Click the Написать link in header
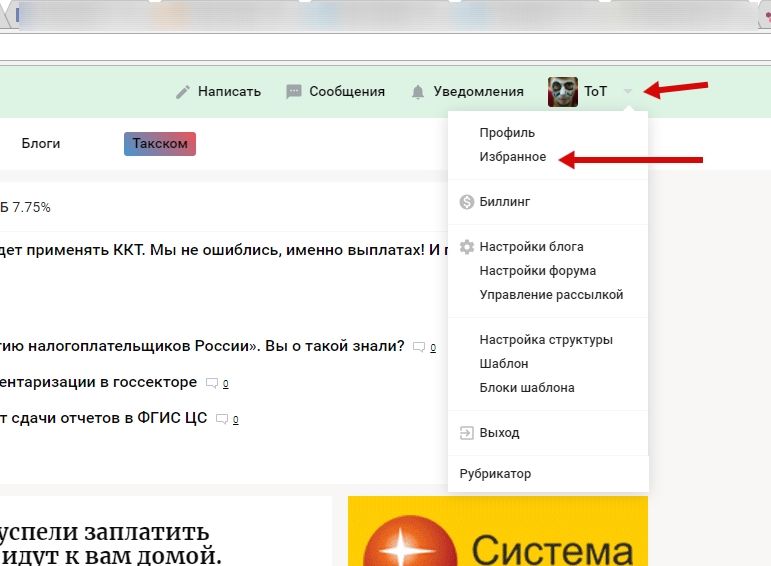 pos(229,91)
